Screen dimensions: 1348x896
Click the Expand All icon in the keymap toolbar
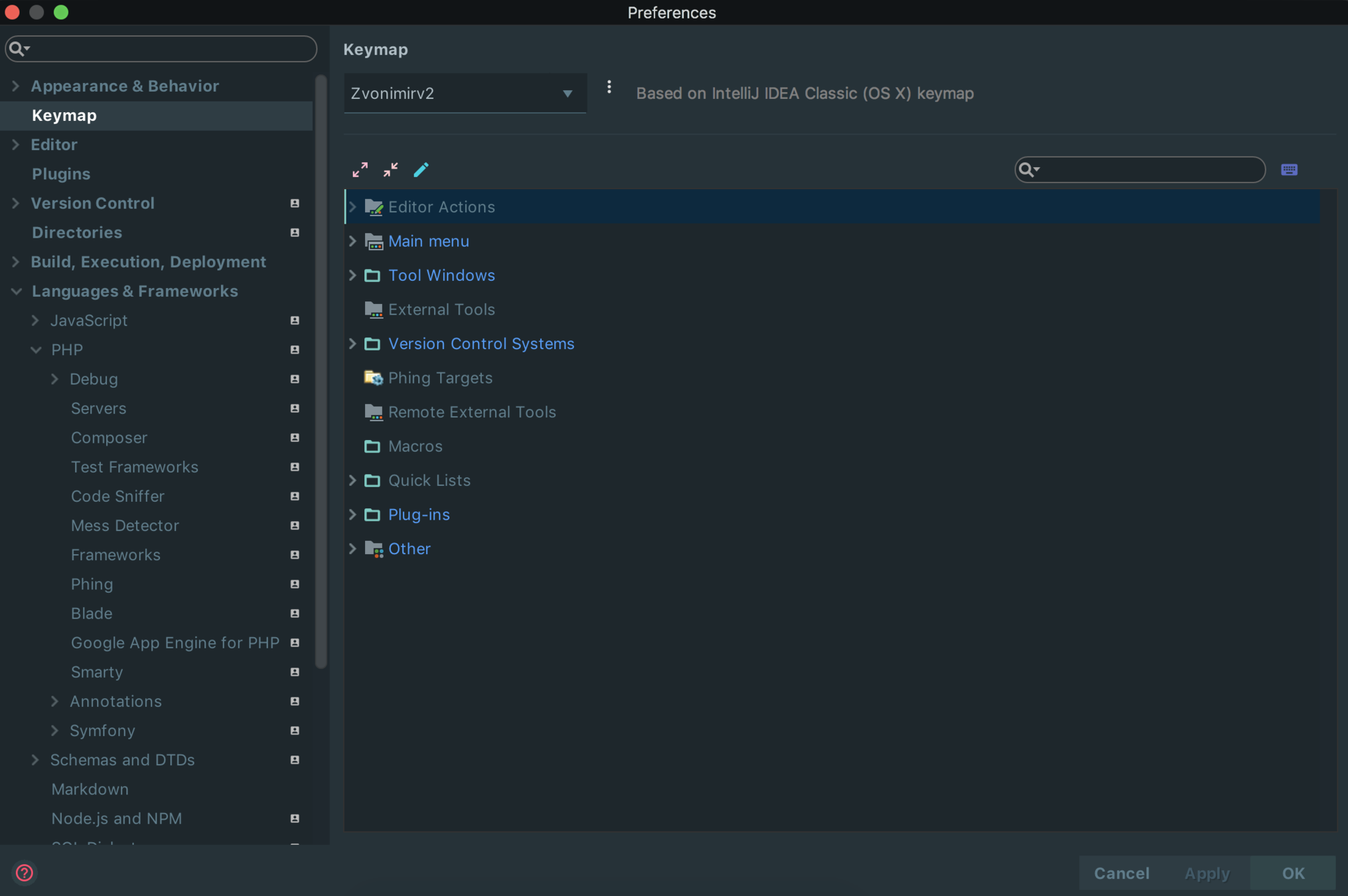360,170
